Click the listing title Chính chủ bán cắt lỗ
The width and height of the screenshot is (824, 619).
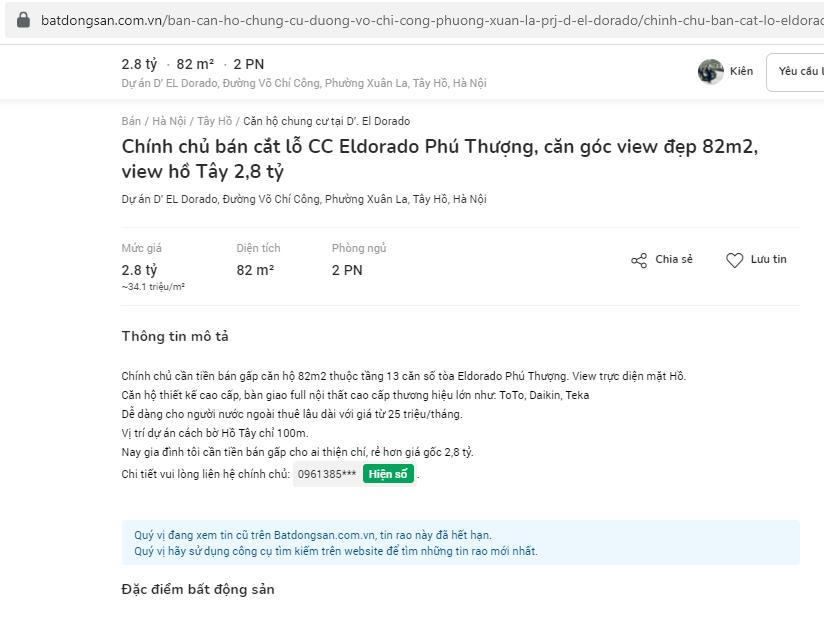pos(440,159)
